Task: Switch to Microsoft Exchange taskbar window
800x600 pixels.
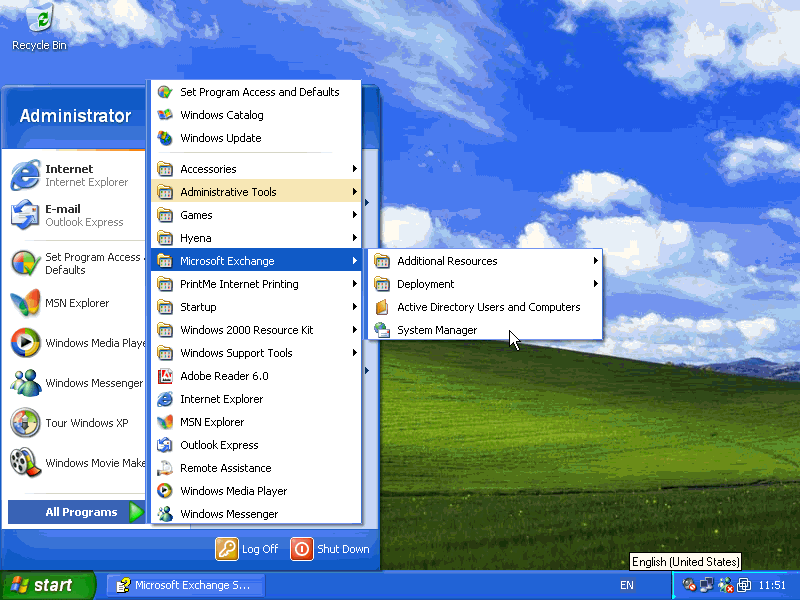Action: (x=186, y=585)
